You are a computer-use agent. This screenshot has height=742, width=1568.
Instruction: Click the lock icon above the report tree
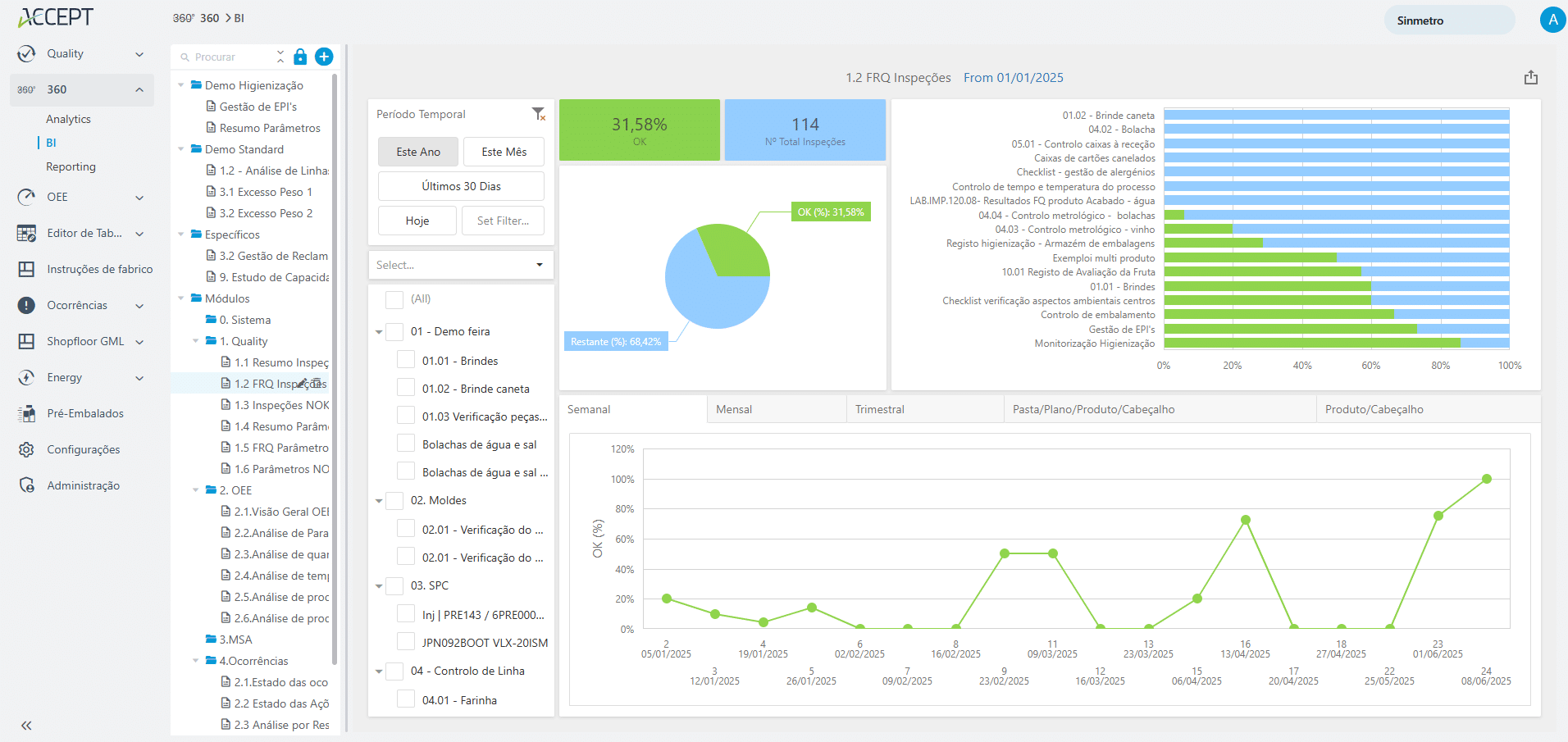[299, 57]
